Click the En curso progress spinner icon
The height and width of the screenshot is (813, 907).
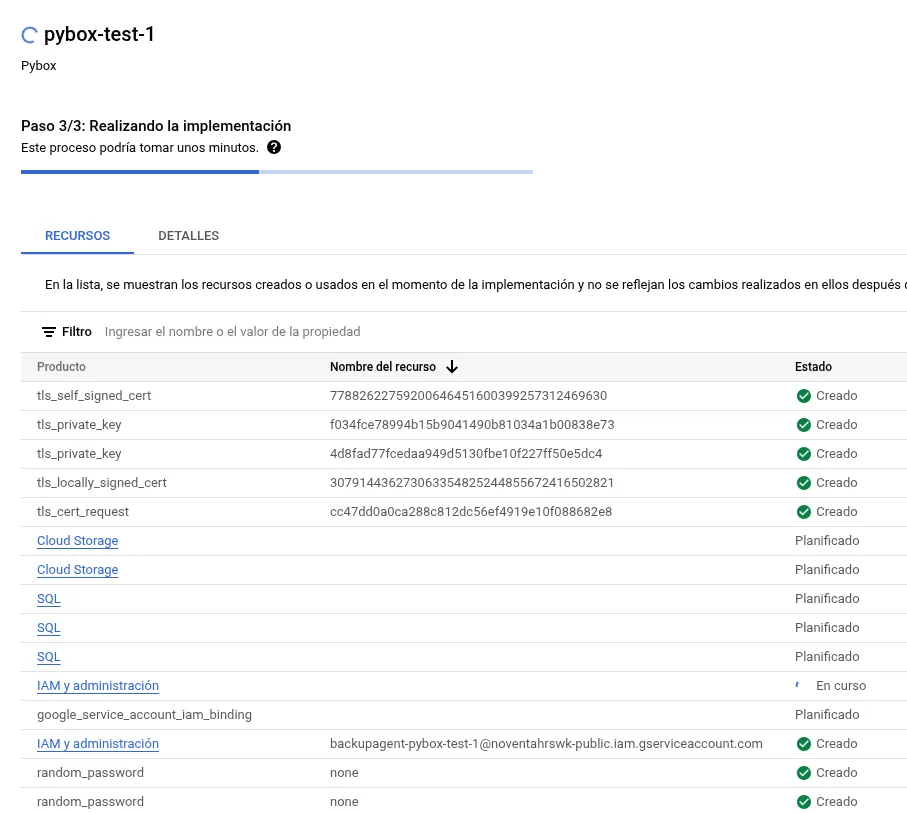click(798, 685)
